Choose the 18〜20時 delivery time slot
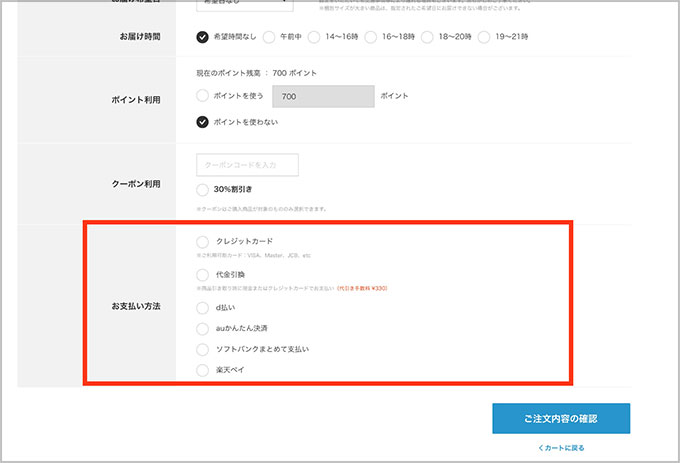 pyautogui.click(x=427, y=37)
